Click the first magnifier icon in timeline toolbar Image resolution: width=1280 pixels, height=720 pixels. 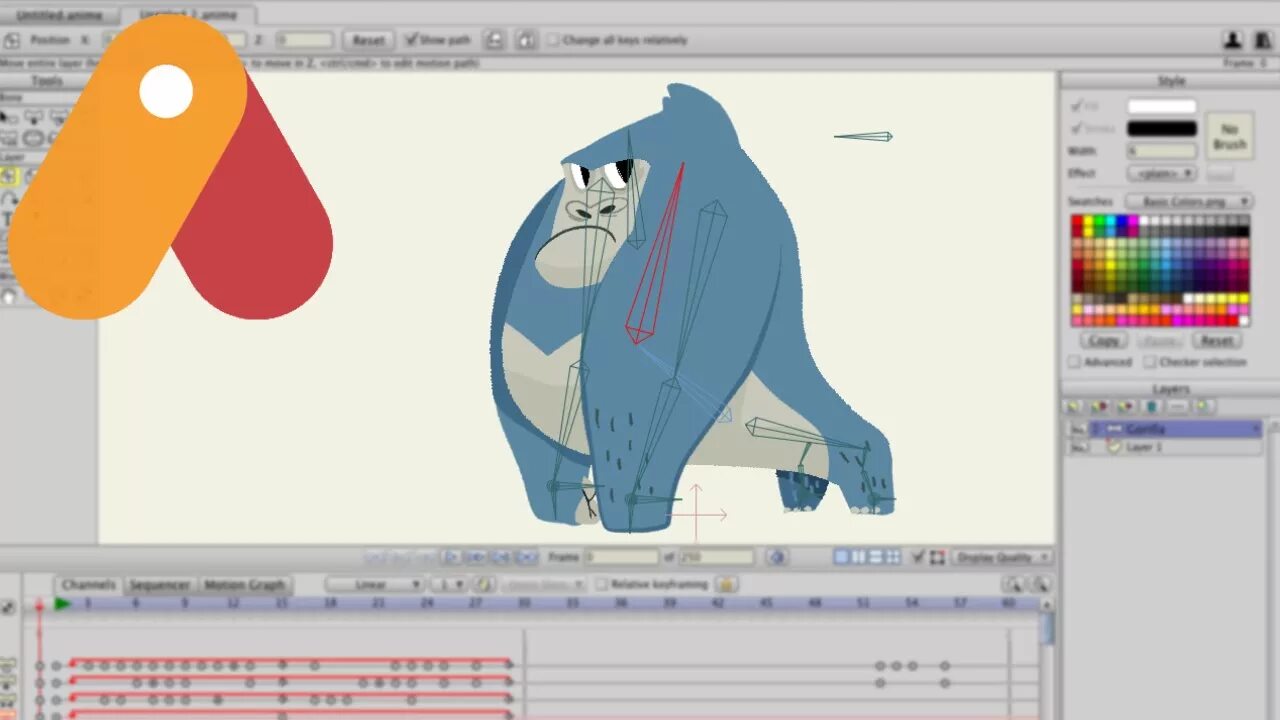1014,584
